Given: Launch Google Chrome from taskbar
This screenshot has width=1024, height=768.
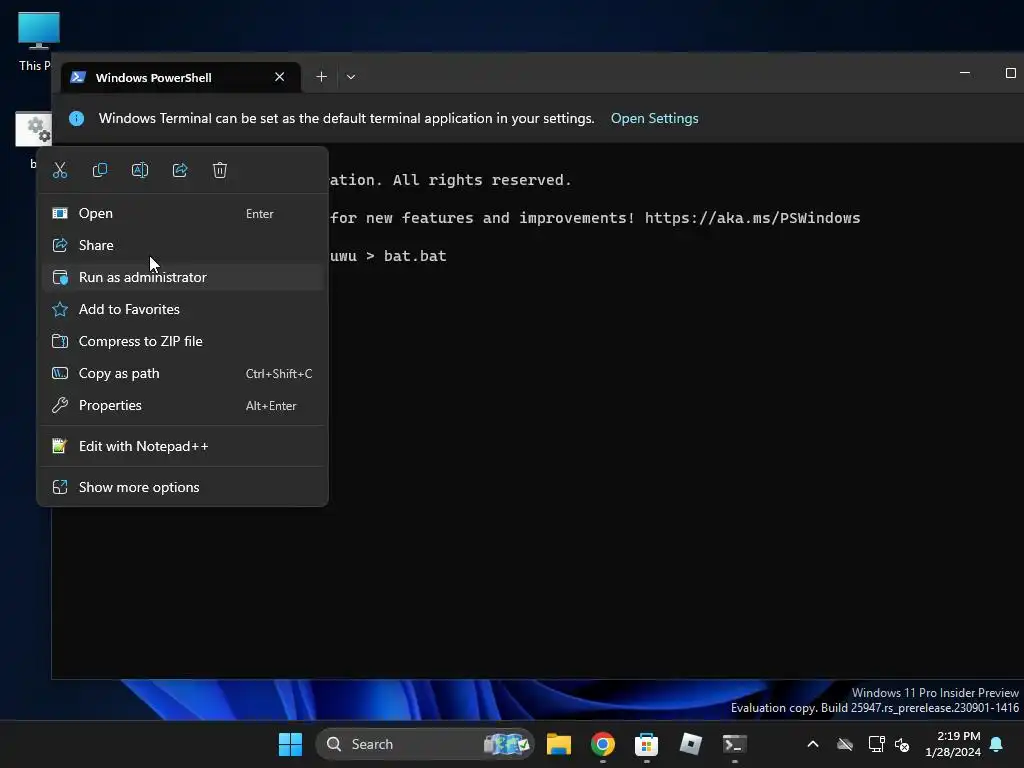Looking at the screenshot, I should 603,744.
